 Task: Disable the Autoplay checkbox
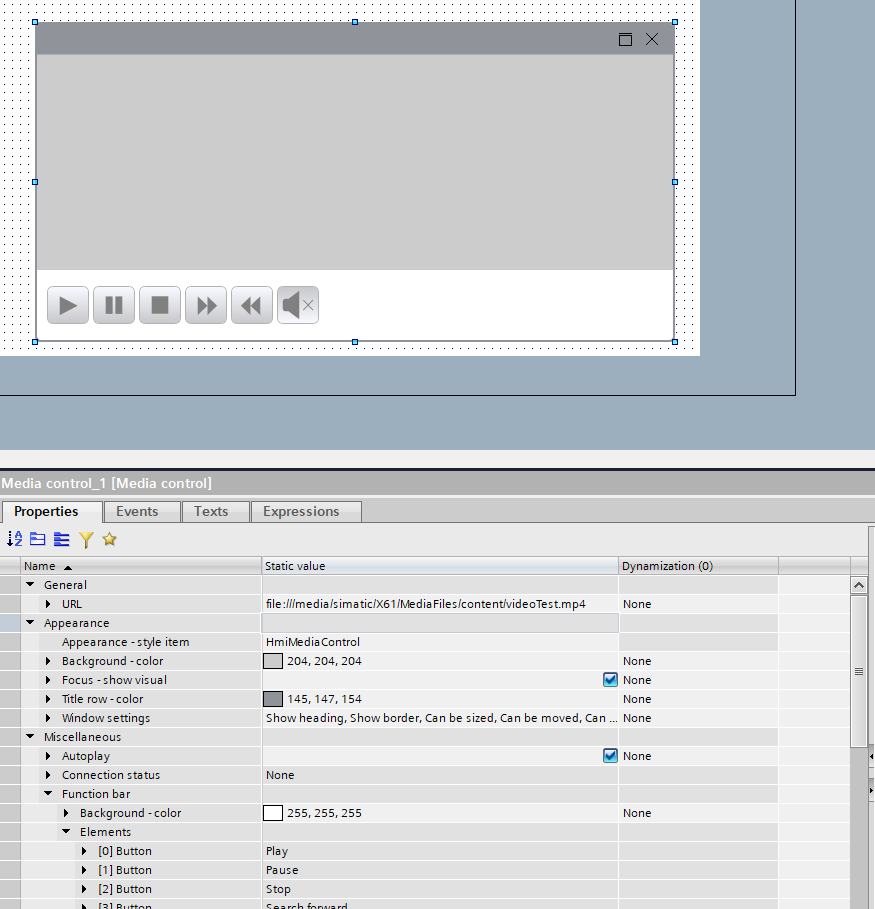tap(610, 756)
